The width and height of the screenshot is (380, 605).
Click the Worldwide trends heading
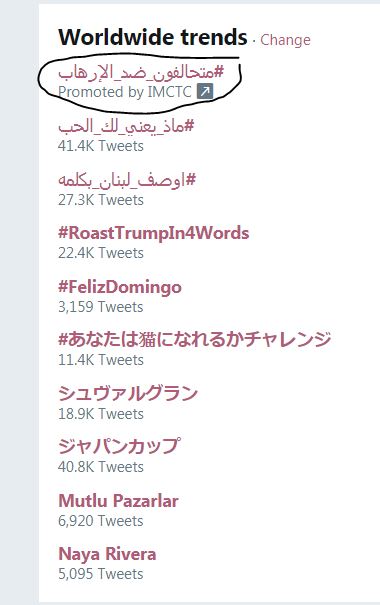click(153, 37)
